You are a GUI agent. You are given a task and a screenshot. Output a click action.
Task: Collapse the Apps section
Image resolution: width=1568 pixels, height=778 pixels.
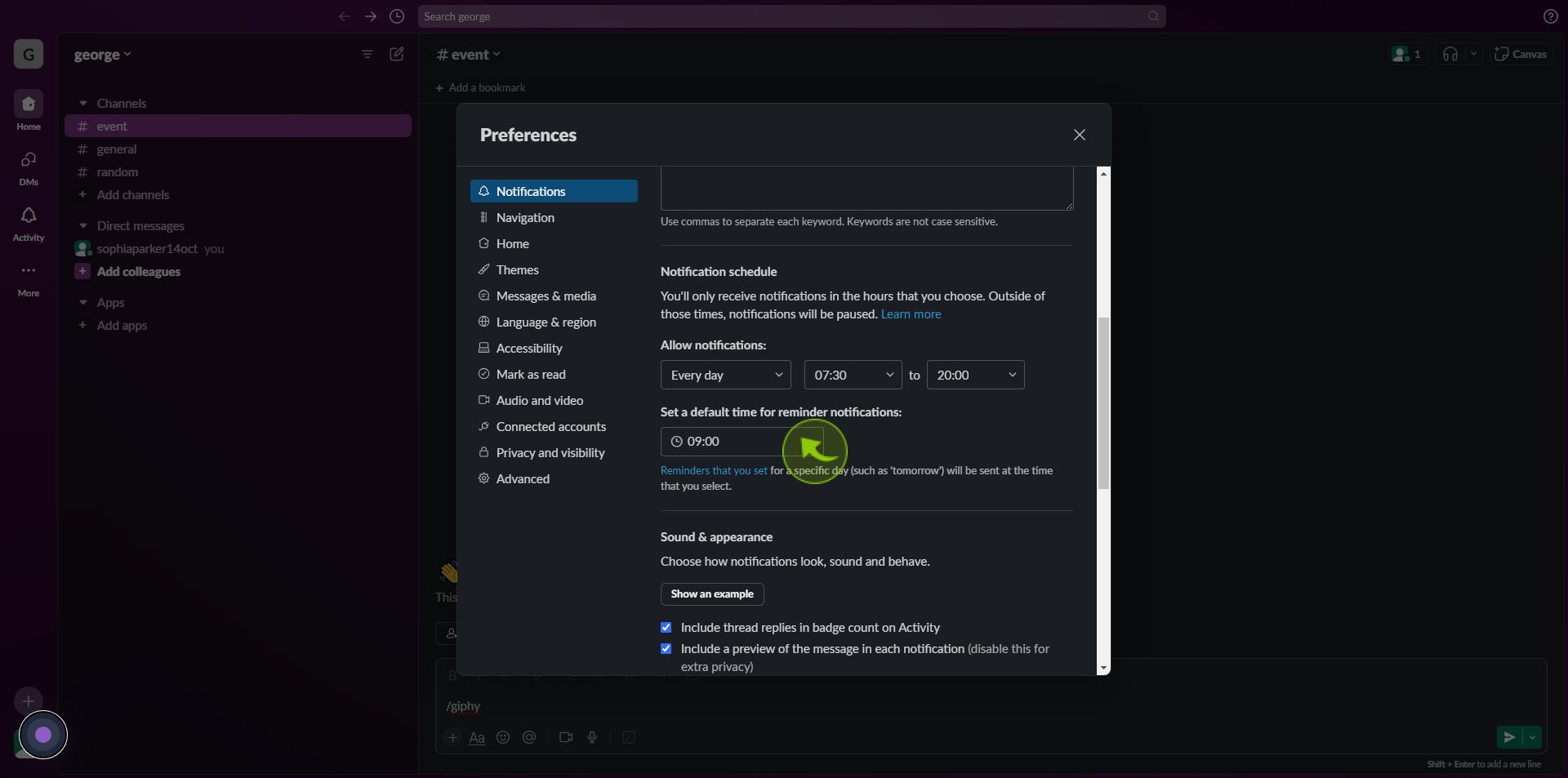(x=83, y=303)
